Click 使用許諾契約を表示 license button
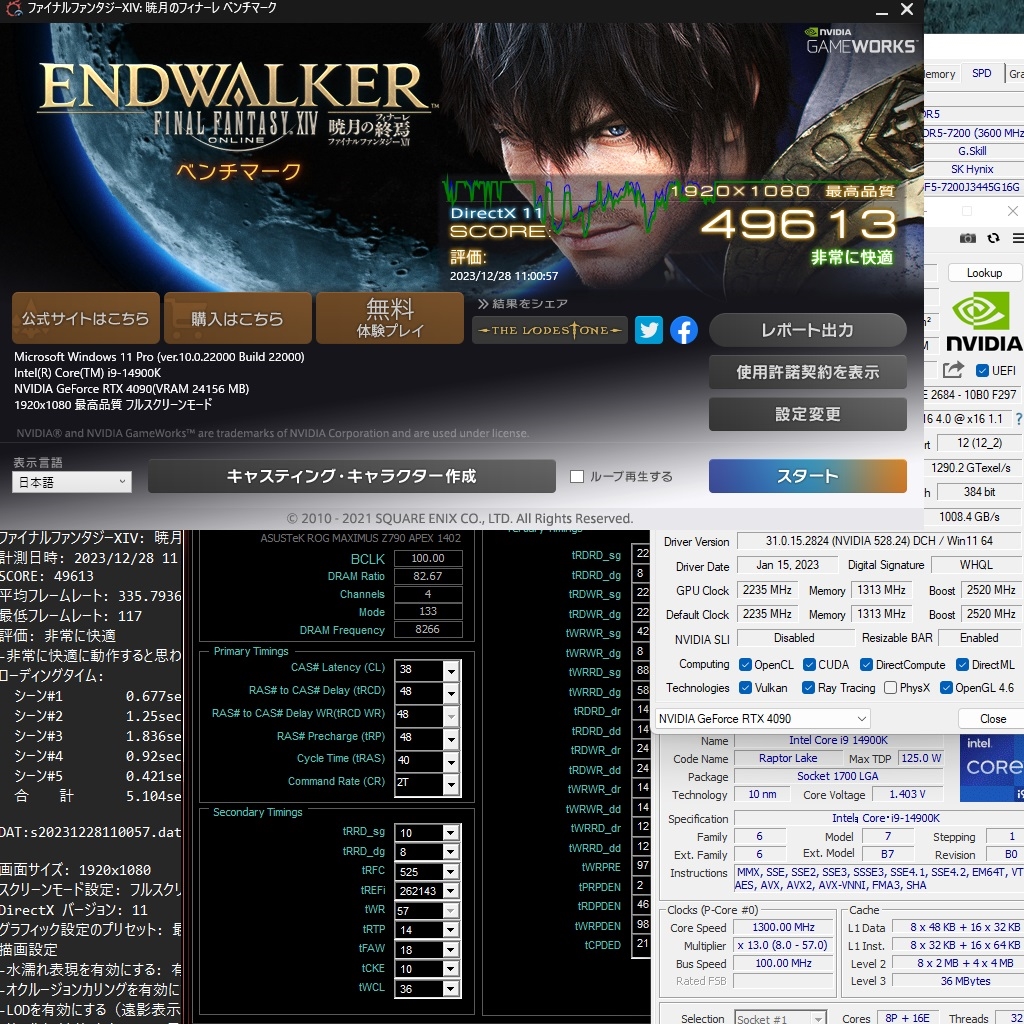1024x1024 pixels. [807, 372]
